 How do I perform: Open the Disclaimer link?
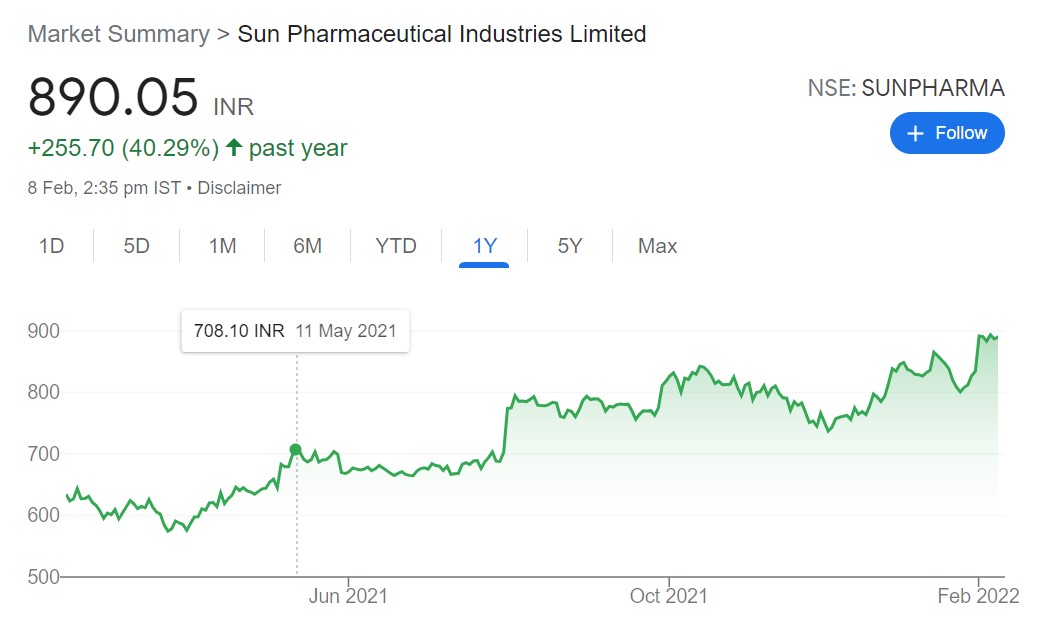tap(239, 188)
